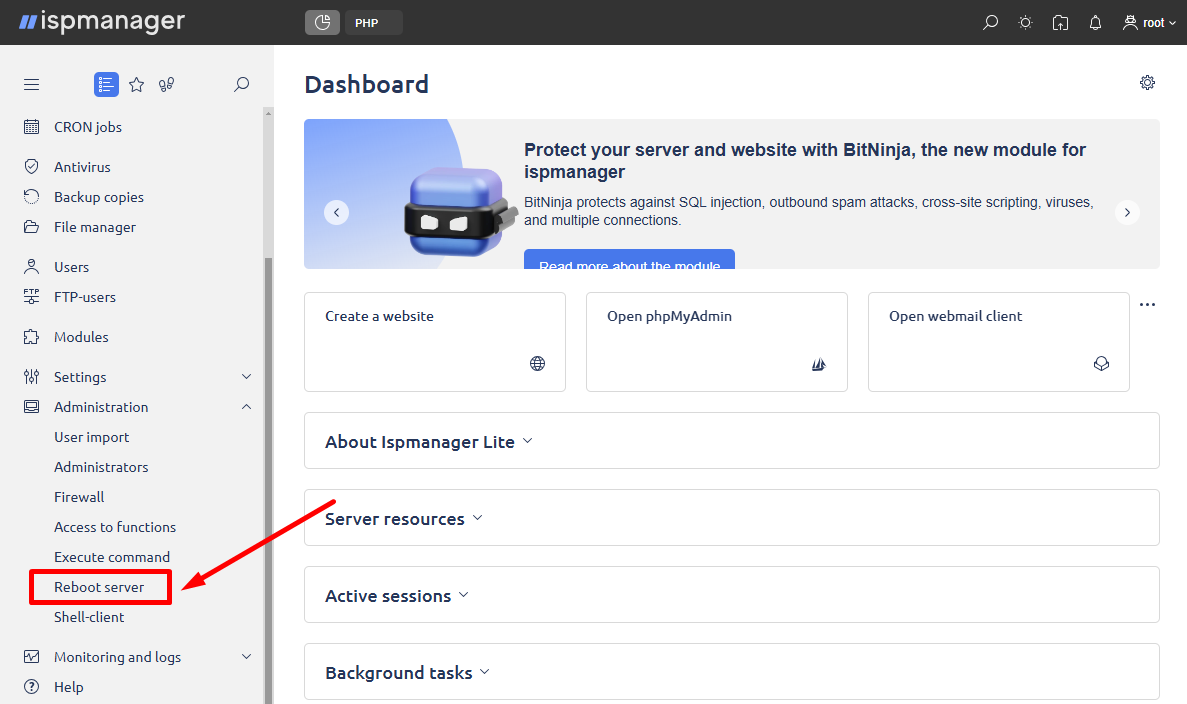The image size is (1187, 704).
Task: Open global search in top bar
Action: tap(990, 23)
